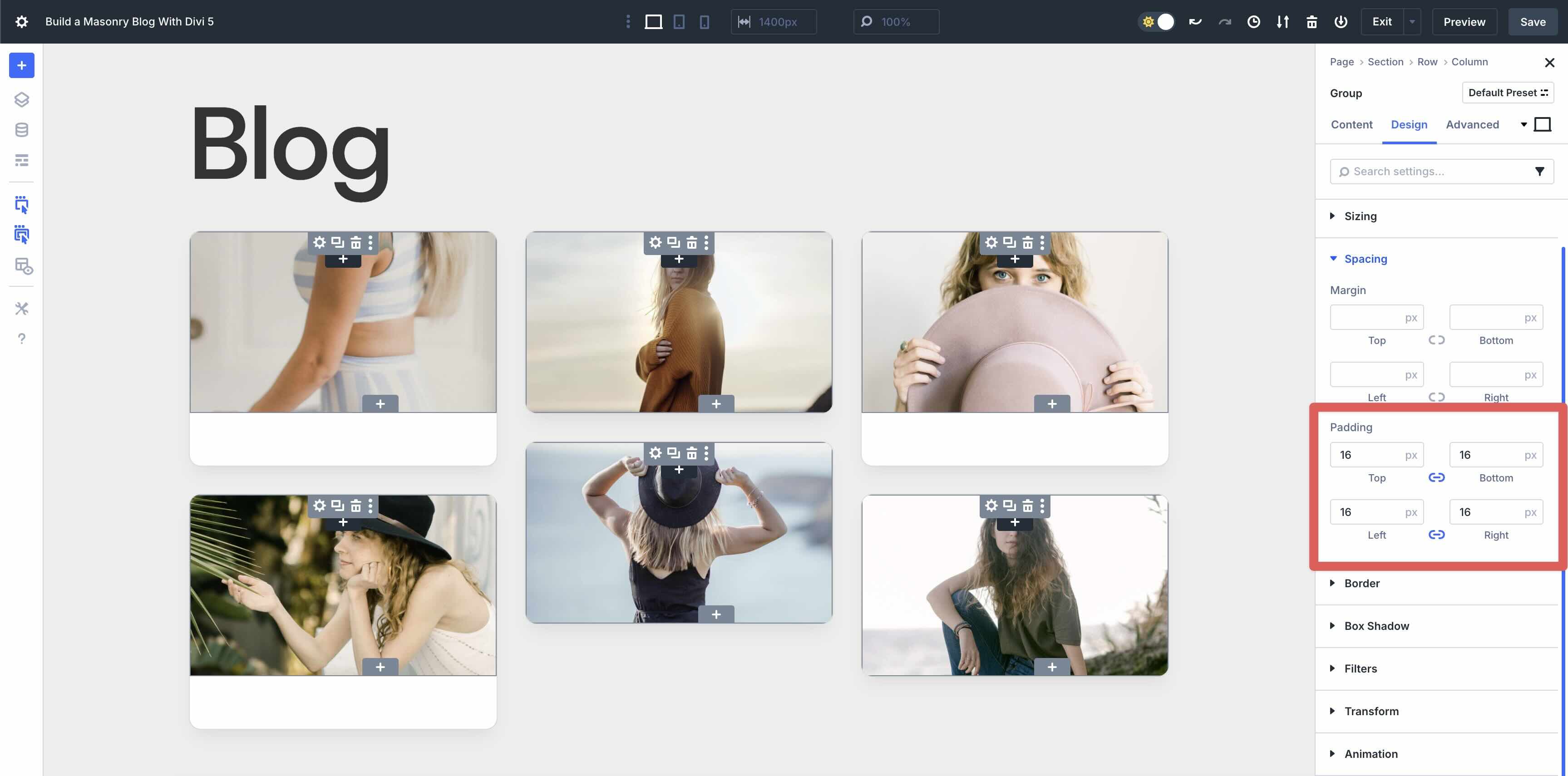The image size is (1568, 776).
Task: Open the builder settings wrench icon
Action: coord(21,309)
